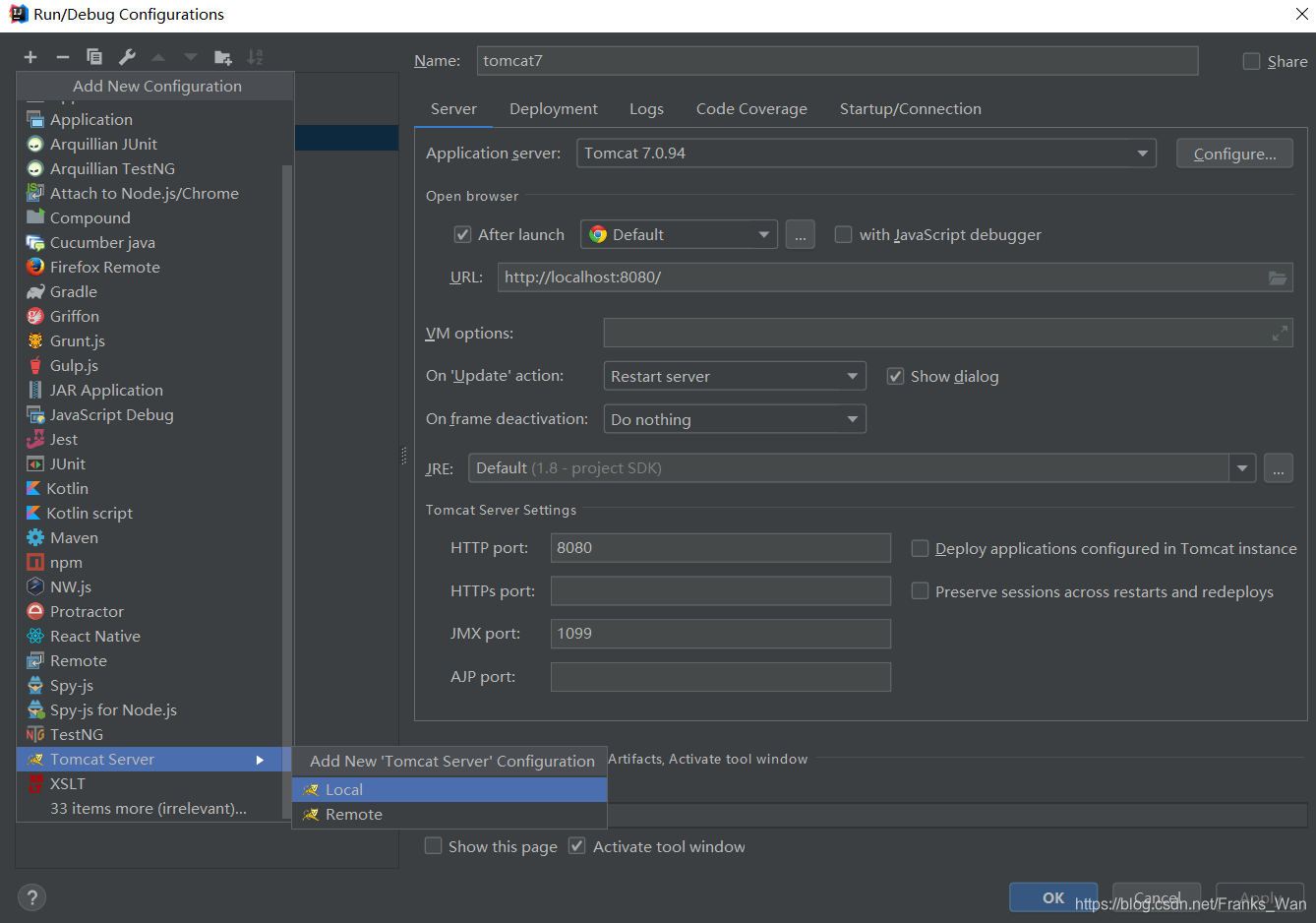Open the Do nothing frame deactivation dropdown
Viewport: 1316px width, 923px height.
tap(734, 419)
